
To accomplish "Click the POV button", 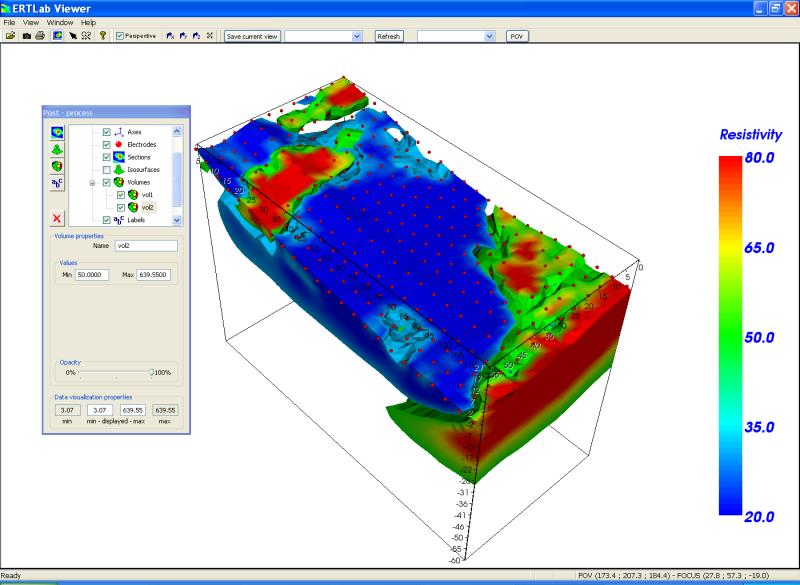I will click(x=517, y=36).
